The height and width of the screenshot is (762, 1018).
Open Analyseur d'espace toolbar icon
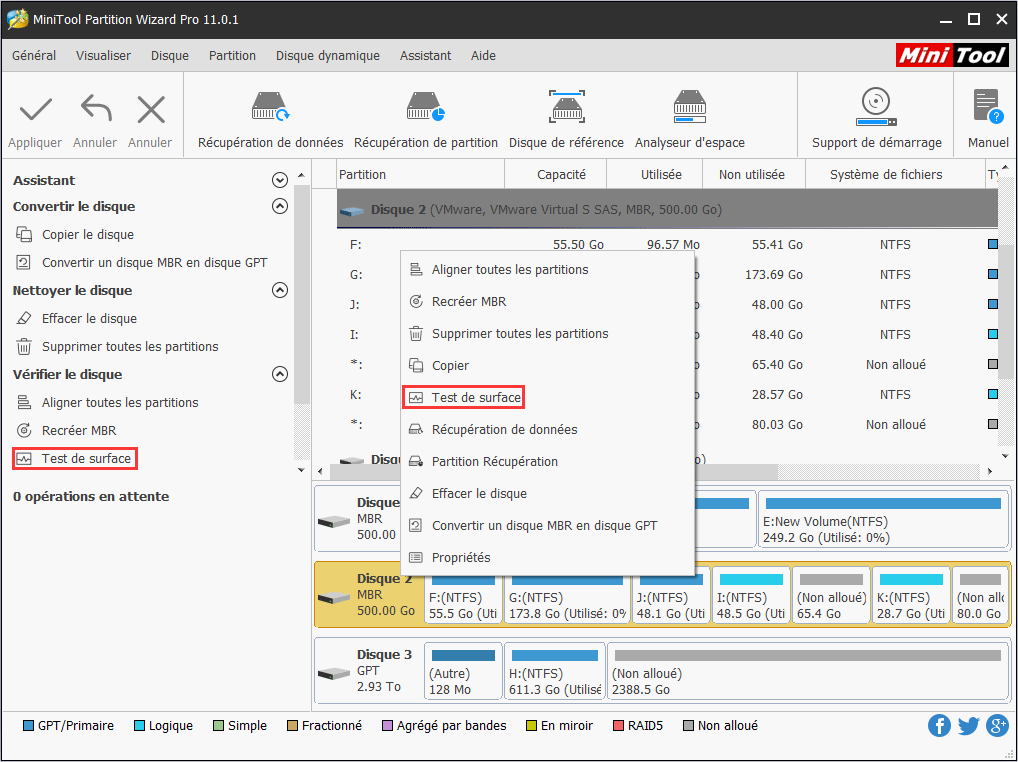689,106
